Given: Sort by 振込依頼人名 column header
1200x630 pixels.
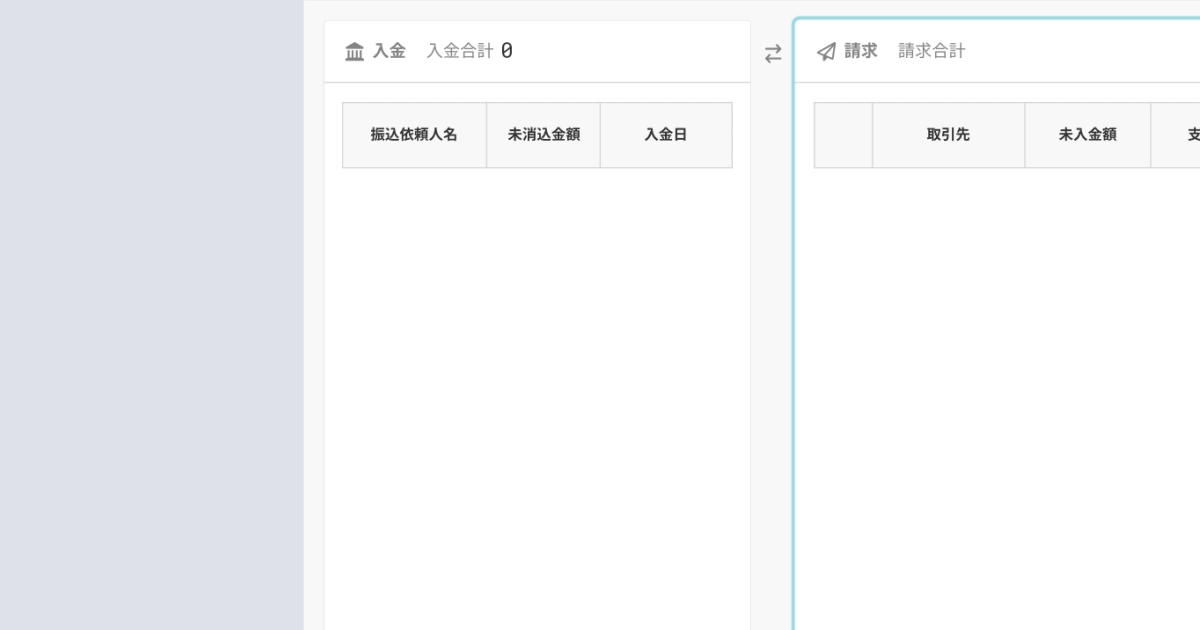Looking at the screenshot, I should (414, 135).
